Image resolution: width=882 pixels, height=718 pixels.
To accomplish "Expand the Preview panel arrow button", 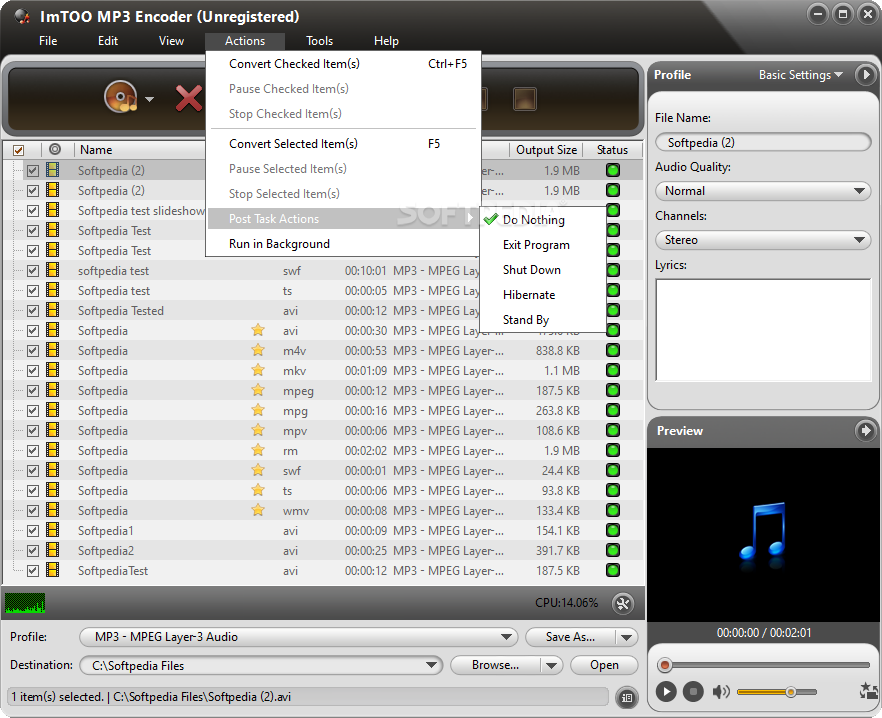I will click(x=866, y=431).
